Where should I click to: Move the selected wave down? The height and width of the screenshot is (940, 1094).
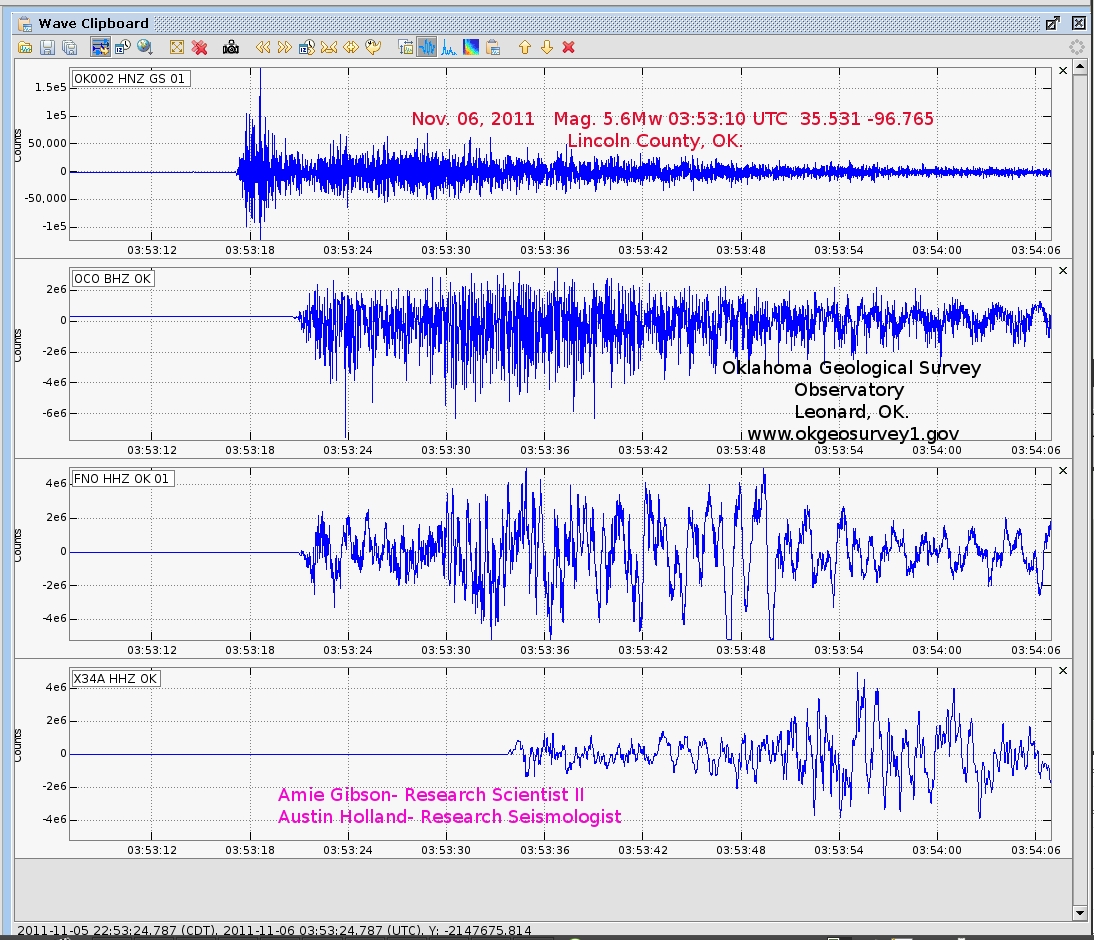(546, 47)
